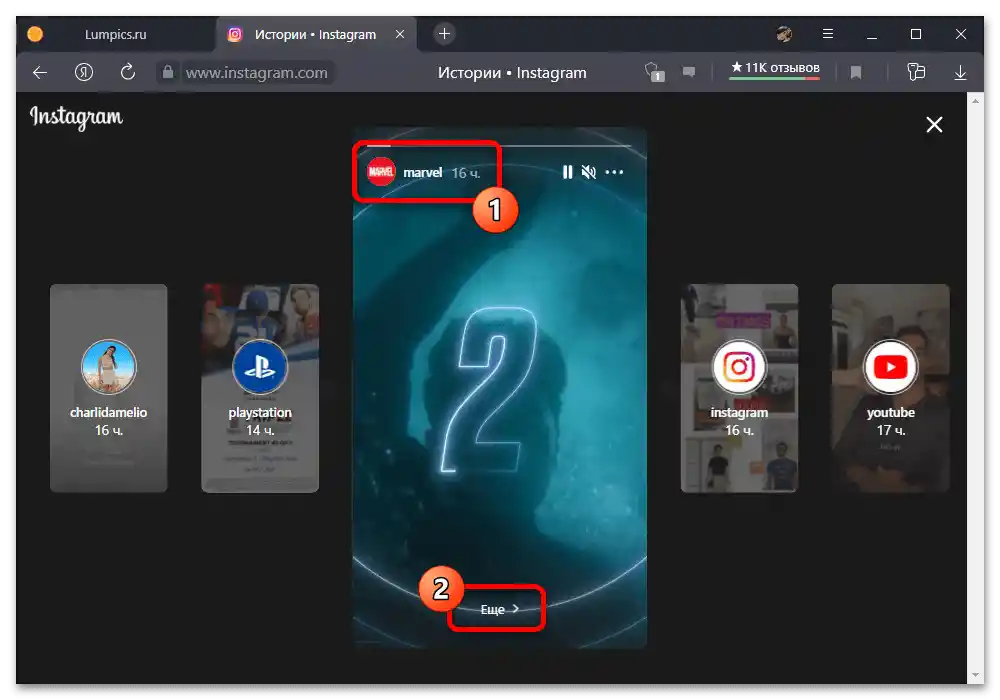
Task: Close the stories viewer with X
Action: point(934,124)
